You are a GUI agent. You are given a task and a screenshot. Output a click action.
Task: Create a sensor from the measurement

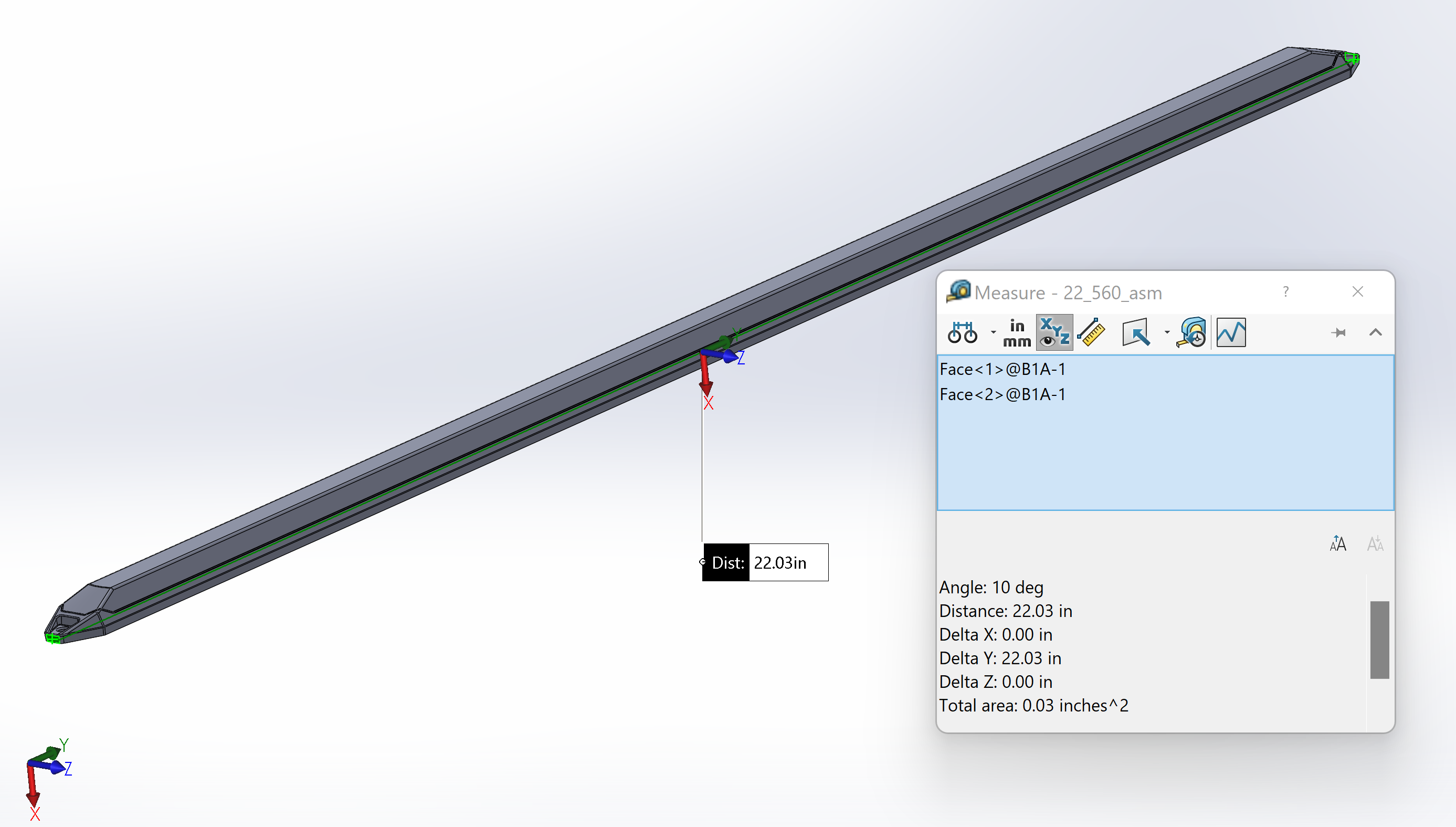(1231, 332)
